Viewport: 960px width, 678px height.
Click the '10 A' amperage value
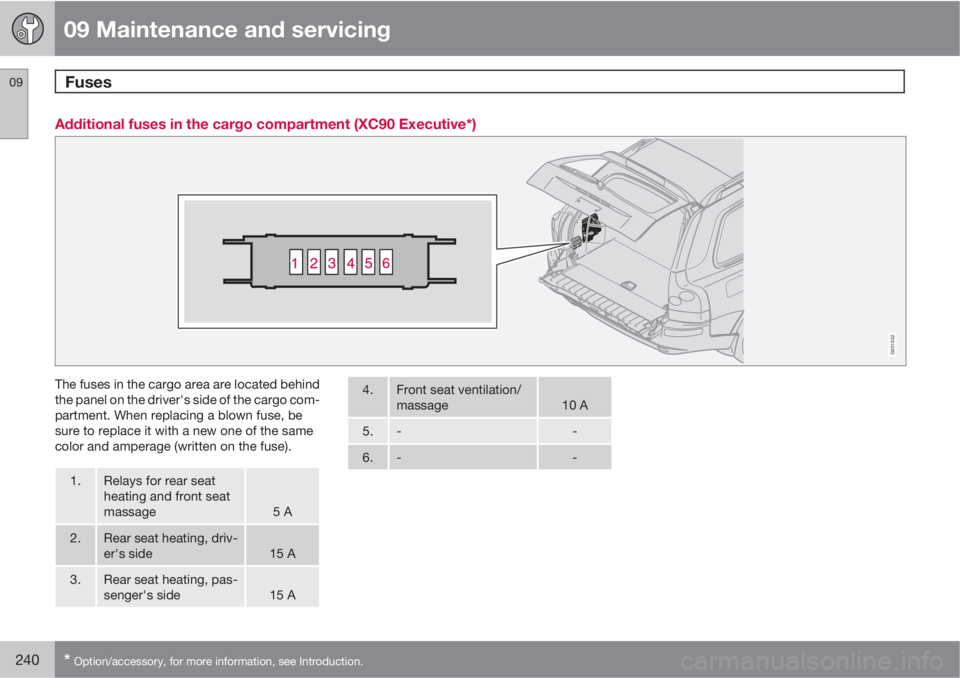[x=575, y=405]
